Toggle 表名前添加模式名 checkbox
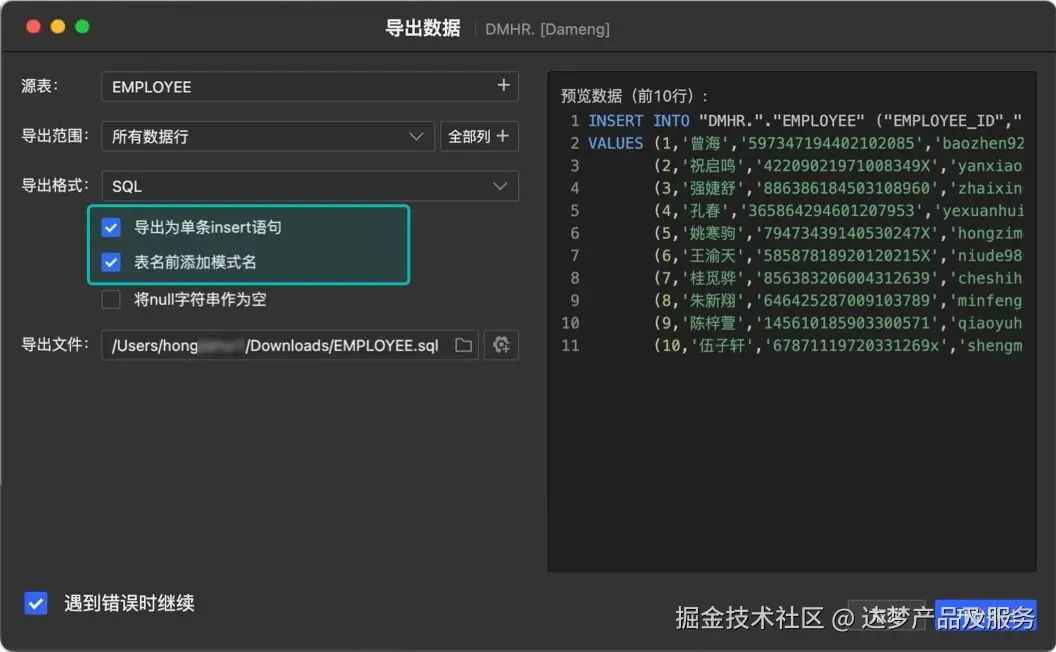 (x=111, y=262)
